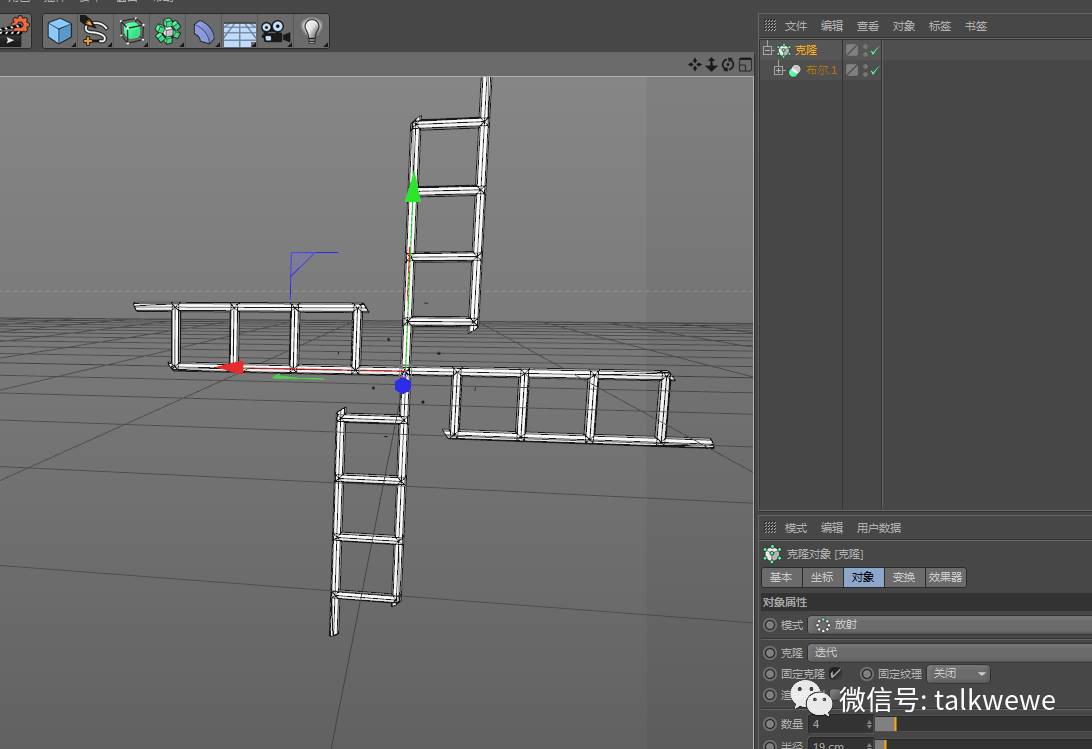Screen dimensions: 1092x749
Task: Select the 布尔.1 object name in tree
Action: [x=821, y=70]
